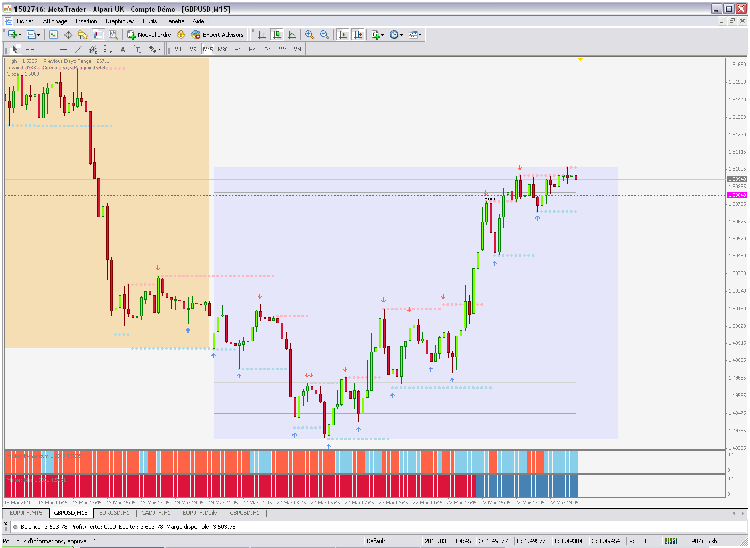Launch MetaEditor via the yellow diamond icon

pyautogui.click(x=181, y=34)
